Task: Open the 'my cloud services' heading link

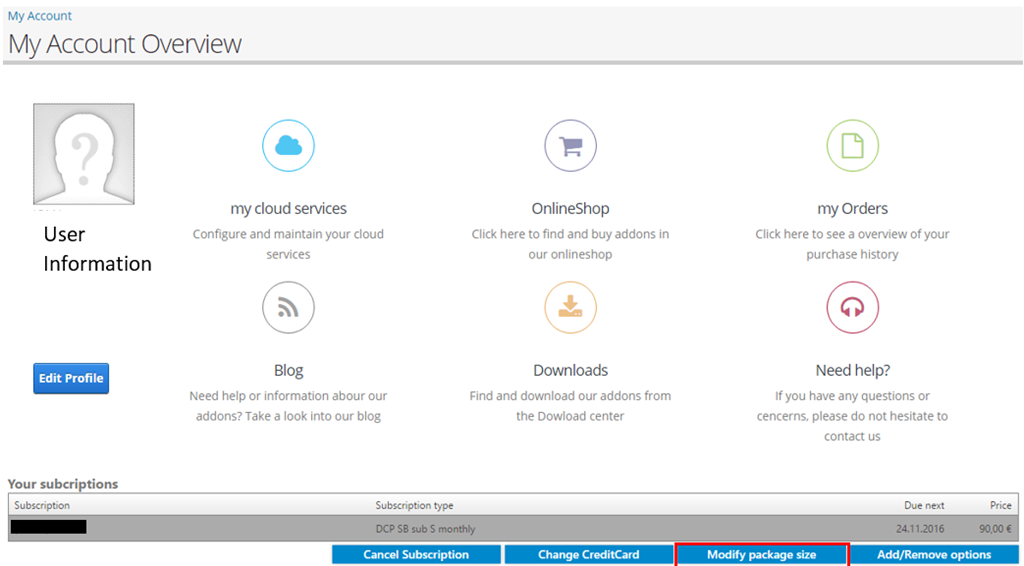Action: (288, 209)
